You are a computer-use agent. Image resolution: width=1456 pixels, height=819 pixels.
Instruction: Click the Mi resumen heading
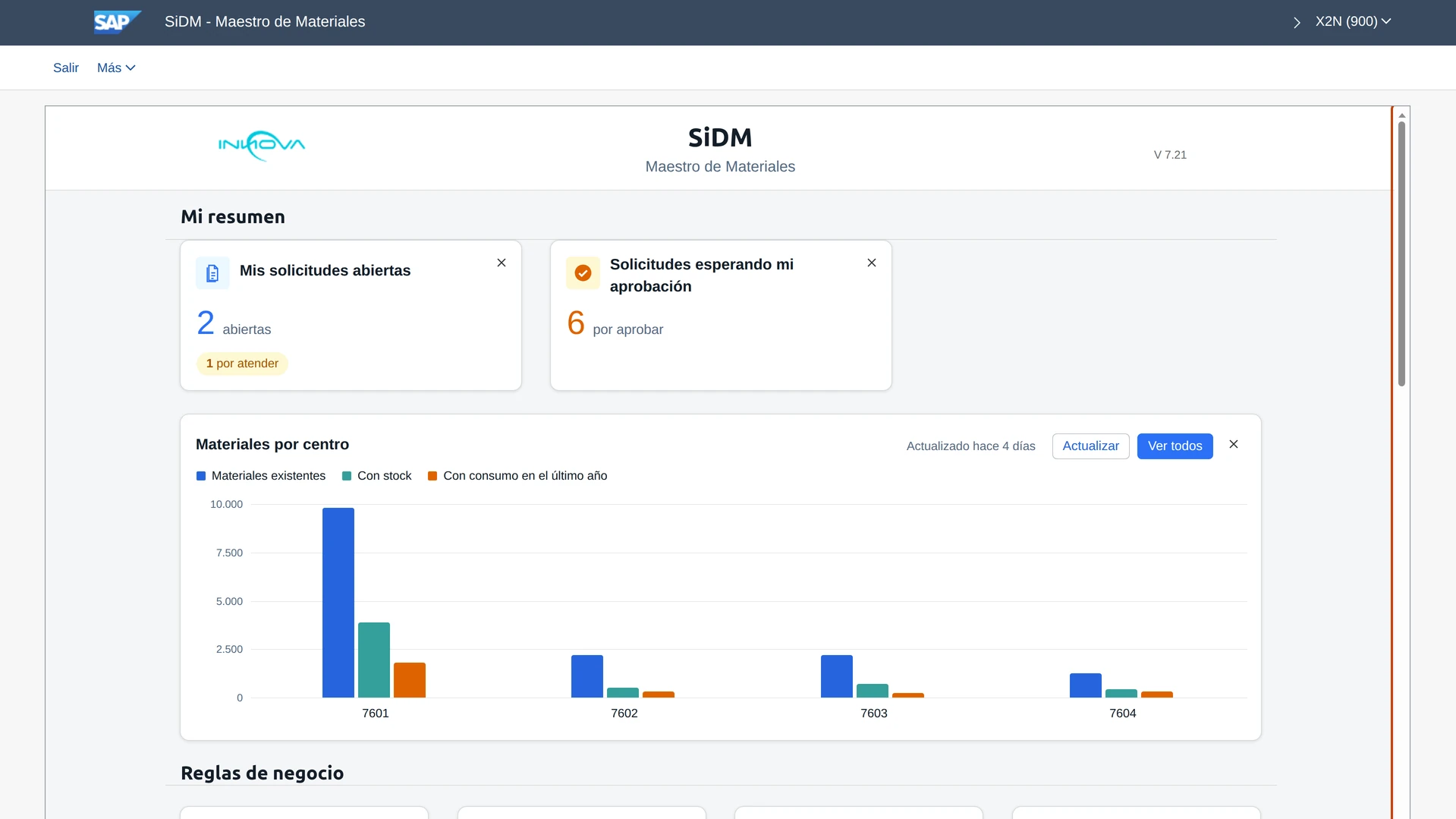click(x=233, y=217)
